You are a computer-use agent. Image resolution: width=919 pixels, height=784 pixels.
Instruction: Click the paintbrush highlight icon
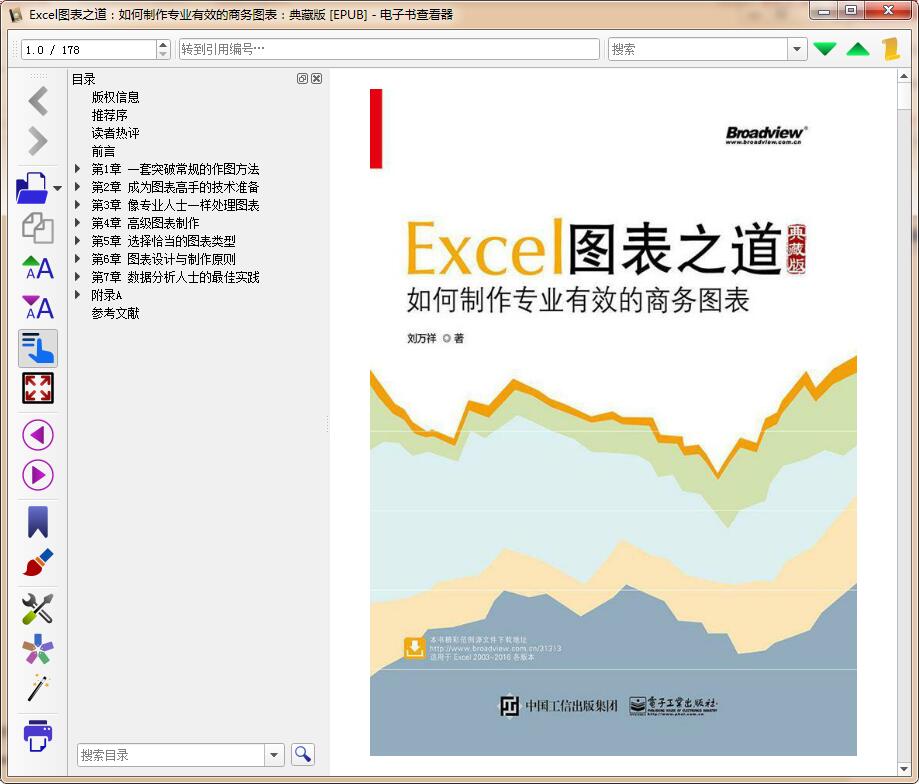pos(38,562)
